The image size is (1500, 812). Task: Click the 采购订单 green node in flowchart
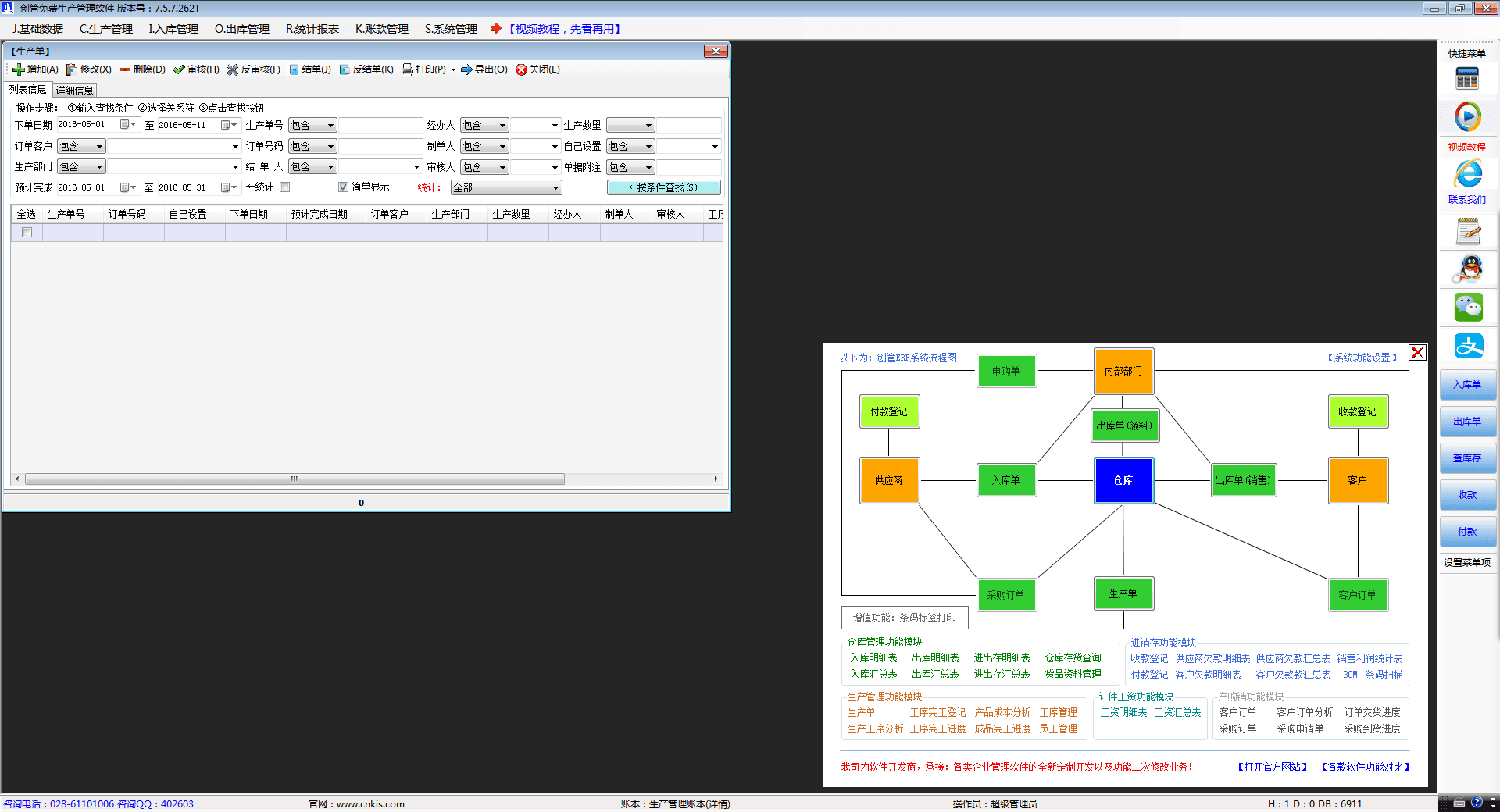[1006, 595]
